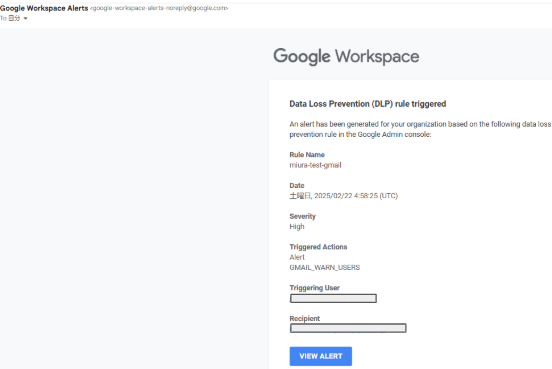
Task: Click the redacted Triggering User field
Action: (333, 299)
